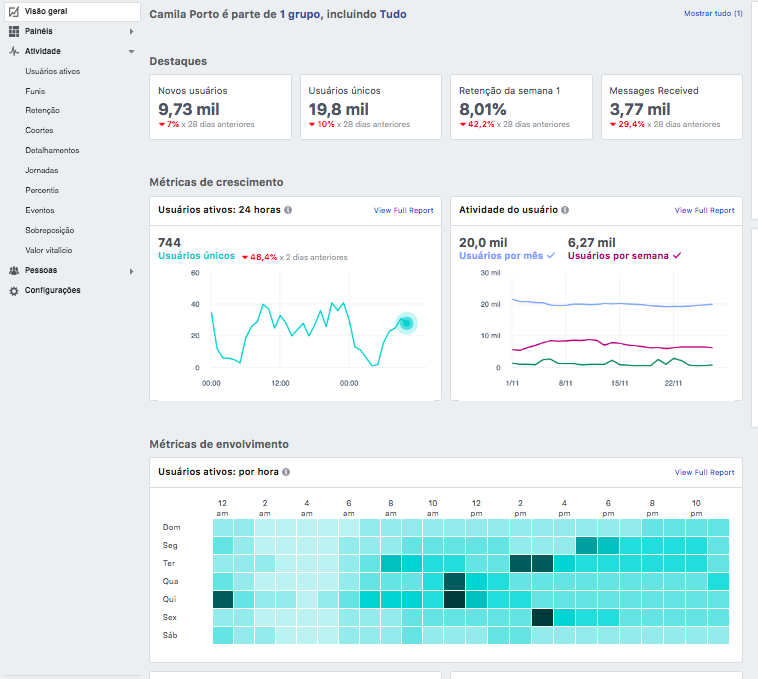This screenshot has width=758, height=679.
Task: Open Eventos in sidebar
Action: tap(40, 210)
